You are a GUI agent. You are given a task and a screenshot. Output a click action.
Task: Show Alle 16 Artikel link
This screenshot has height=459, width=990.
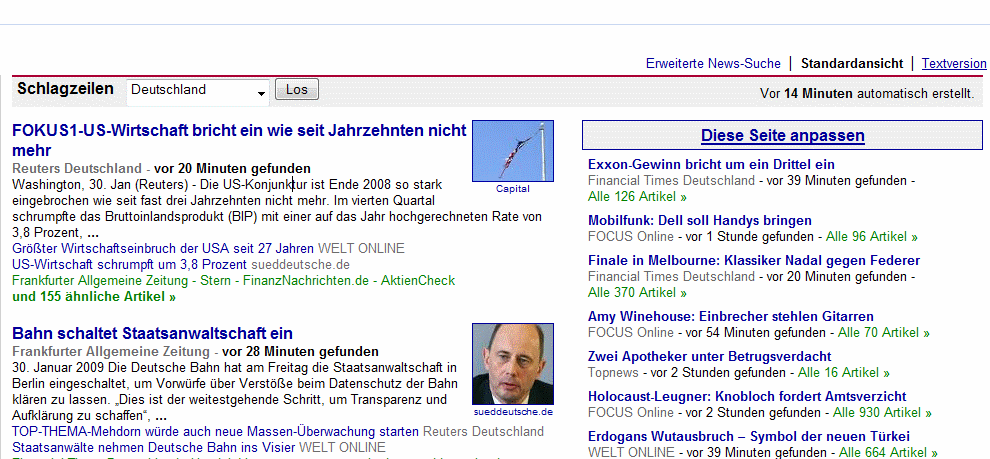click(x=844, y=373)
